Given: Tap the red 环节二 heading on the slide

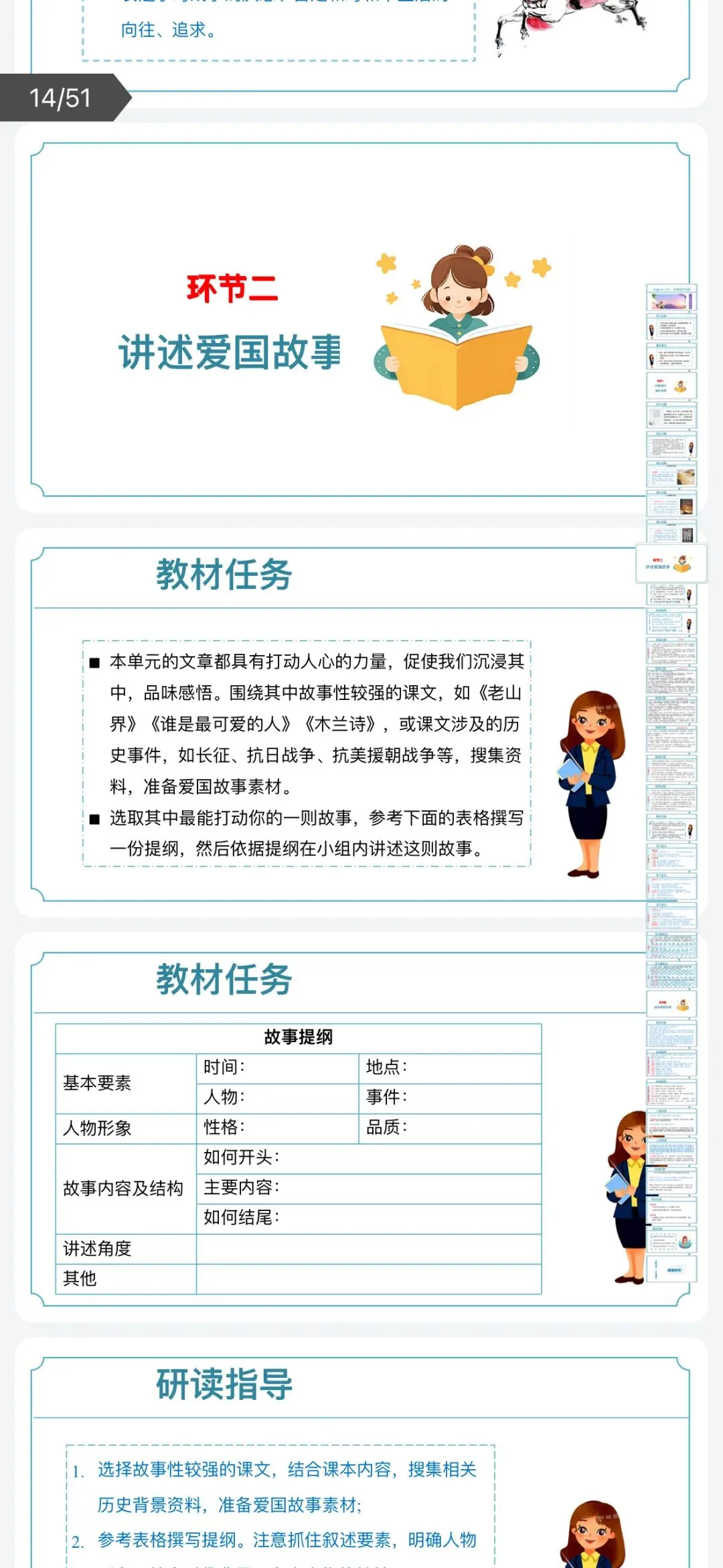Looking at the screenshot, I should [232, 289].
